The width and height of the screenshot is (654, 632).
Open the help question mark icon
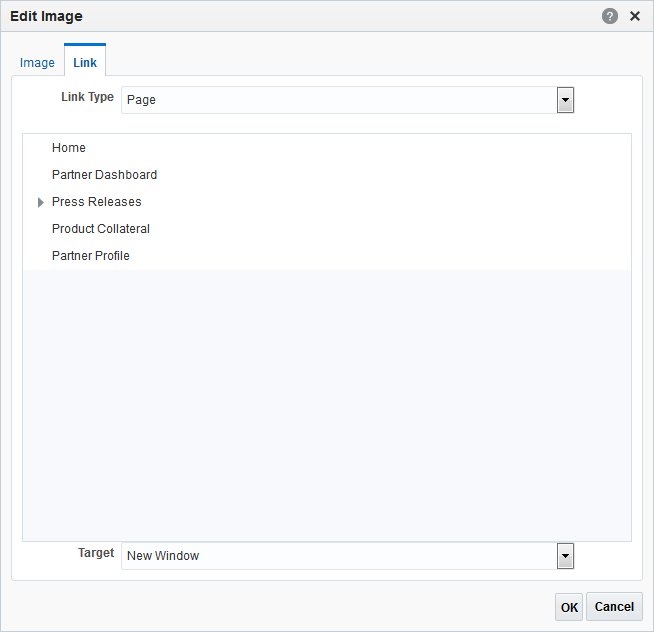click(x=609, y=16)
